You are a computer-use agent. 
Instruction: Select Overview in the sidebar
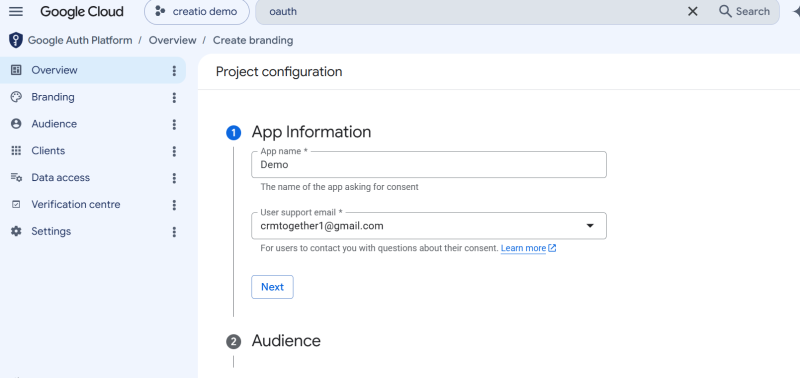click(x=93, y=70)
